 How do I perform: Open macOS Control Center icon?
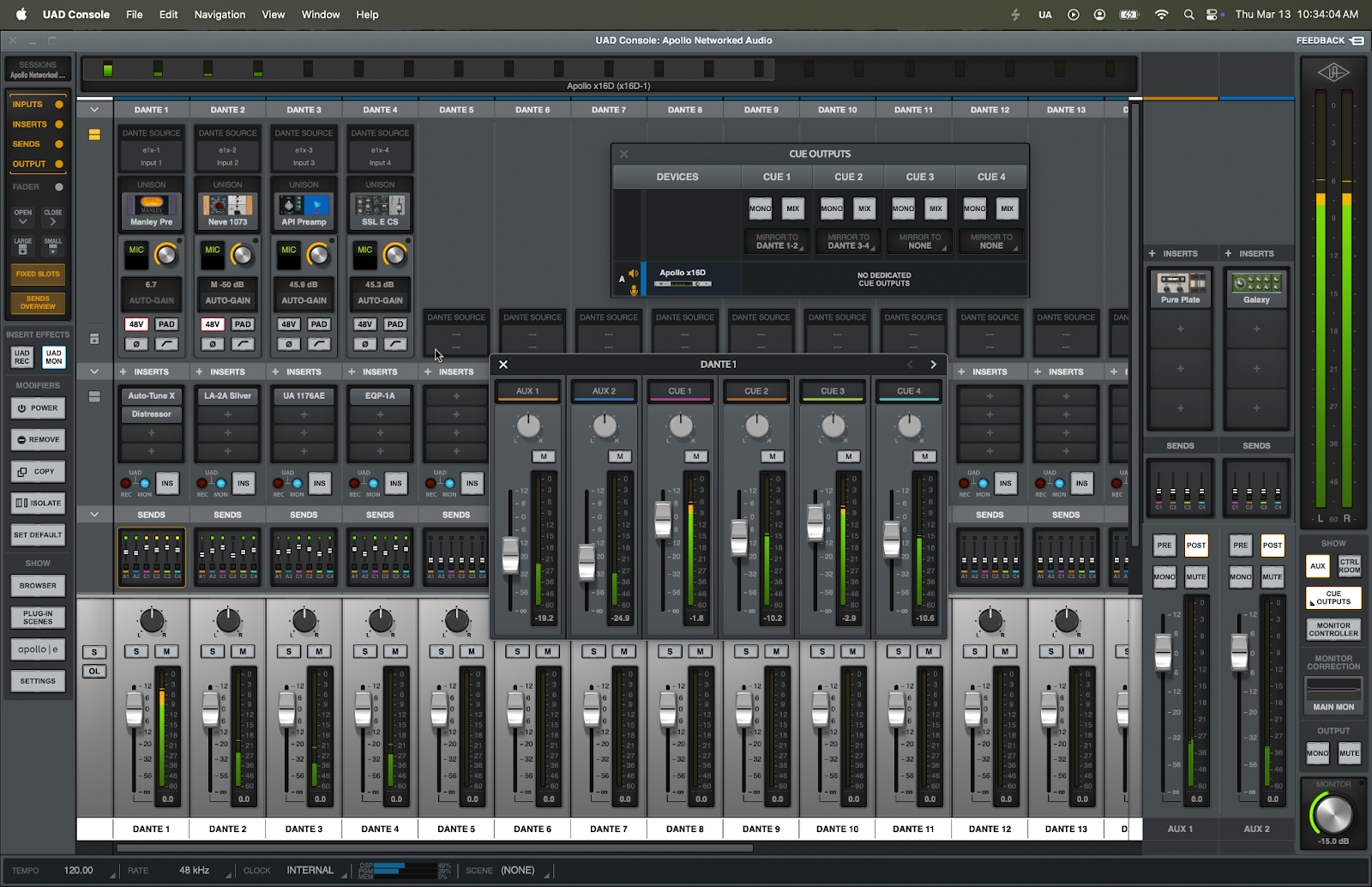pyautogui.click(x=1213, y=15)
